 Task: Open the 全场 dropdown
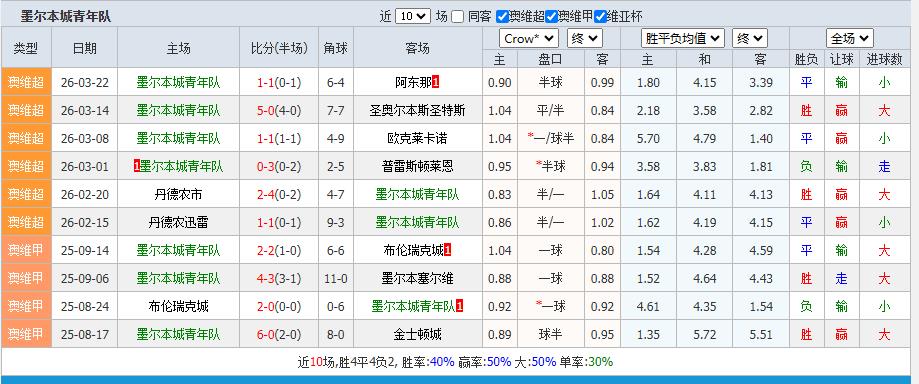(850, 39)
